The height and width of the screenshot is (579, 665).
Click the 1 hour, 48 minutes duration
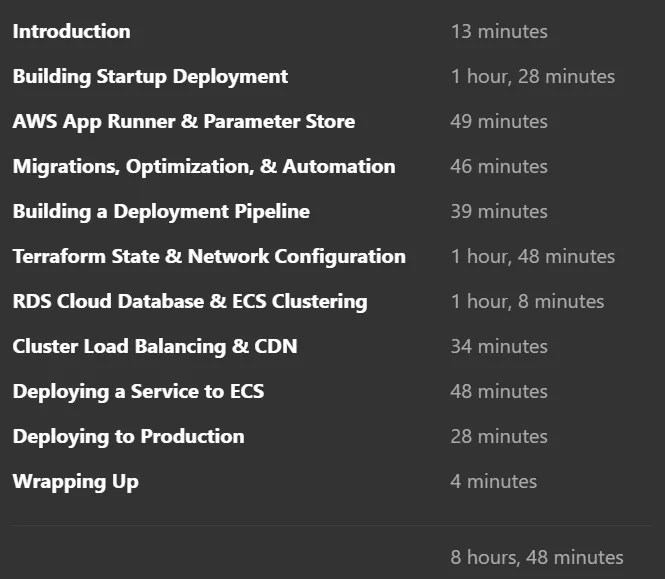click(x=533, y=257)
